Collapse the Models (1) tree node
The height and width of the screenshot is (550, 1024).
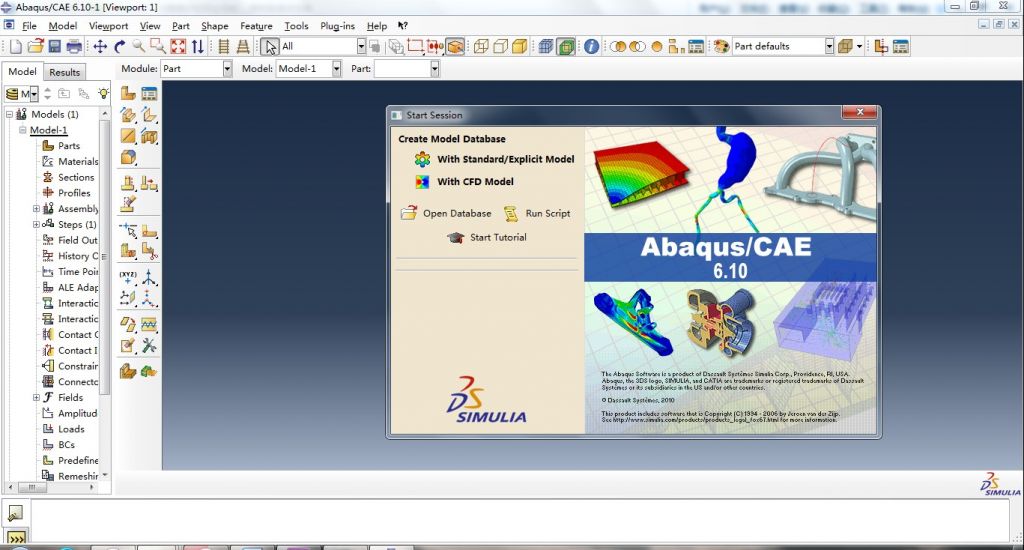pyautogui.click(x=10, y=114)
